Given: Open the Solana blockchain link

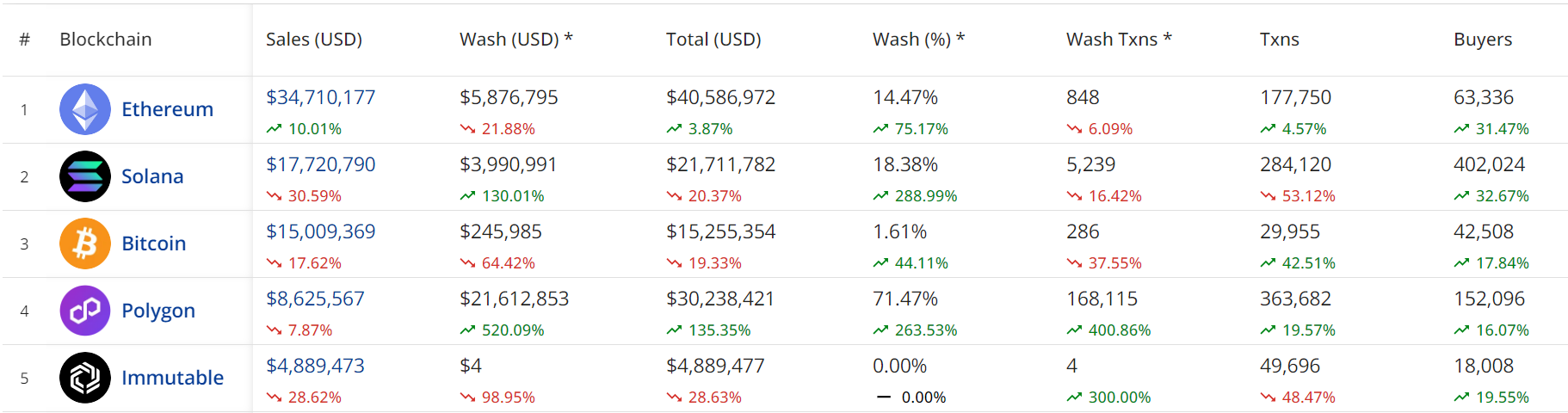Looking at the screenshot, I should pyautogui.click(x=152, y=176).
